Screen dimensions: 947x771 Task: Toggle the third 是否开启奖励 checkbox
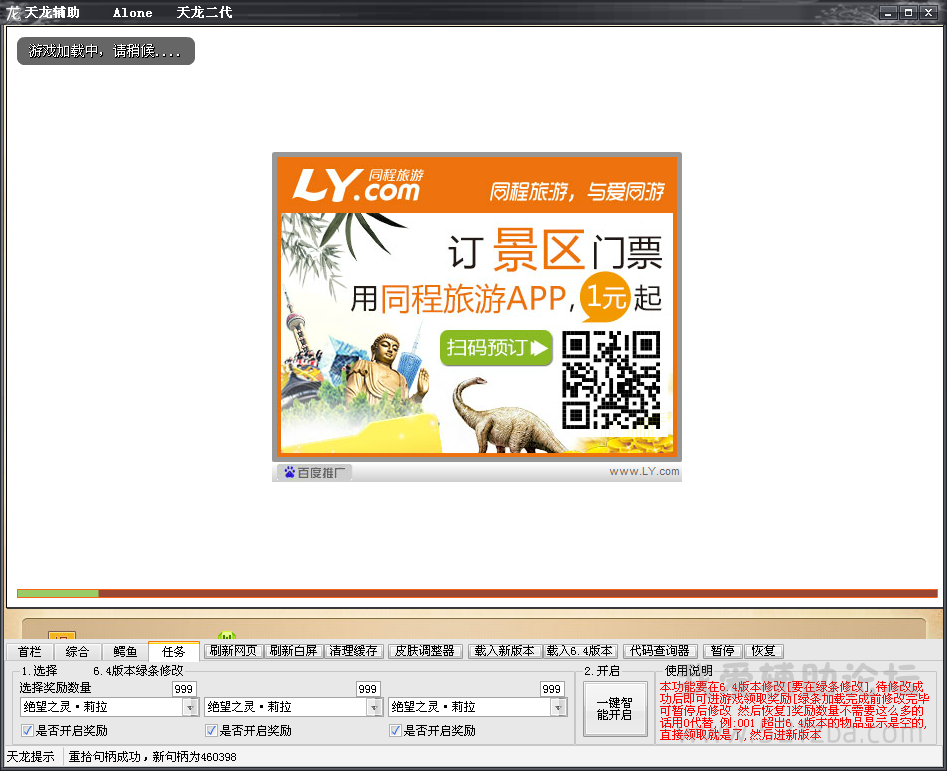click(x=396, y=731)
